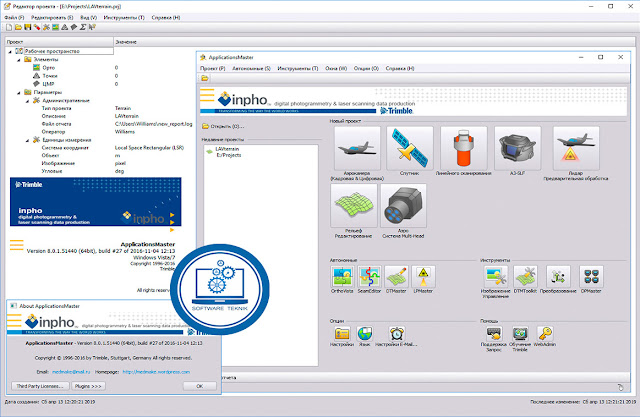
Task: Follow the homepage link in About dialog
Action: (156, 372)
